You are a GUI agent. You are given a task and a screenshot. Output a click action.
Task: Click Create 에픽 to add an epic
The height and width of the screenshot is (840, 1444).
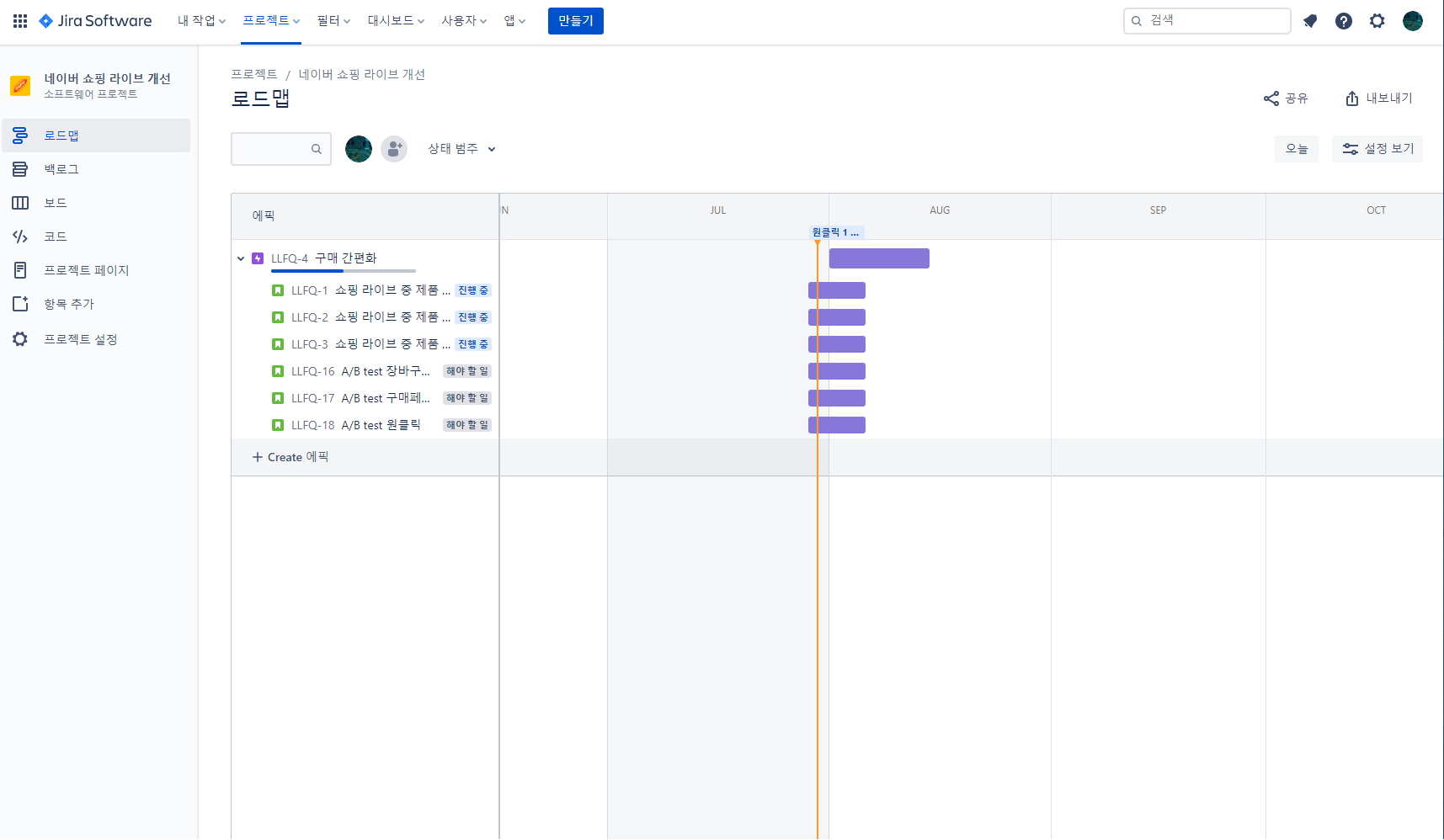click(x=290, y=457)
